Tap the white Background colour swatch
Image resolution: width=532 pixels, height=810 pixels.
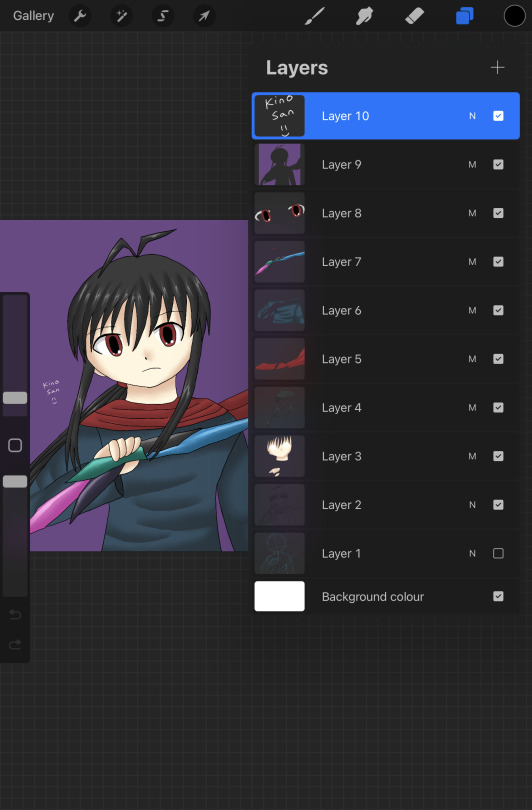click(x=279, y=596)
